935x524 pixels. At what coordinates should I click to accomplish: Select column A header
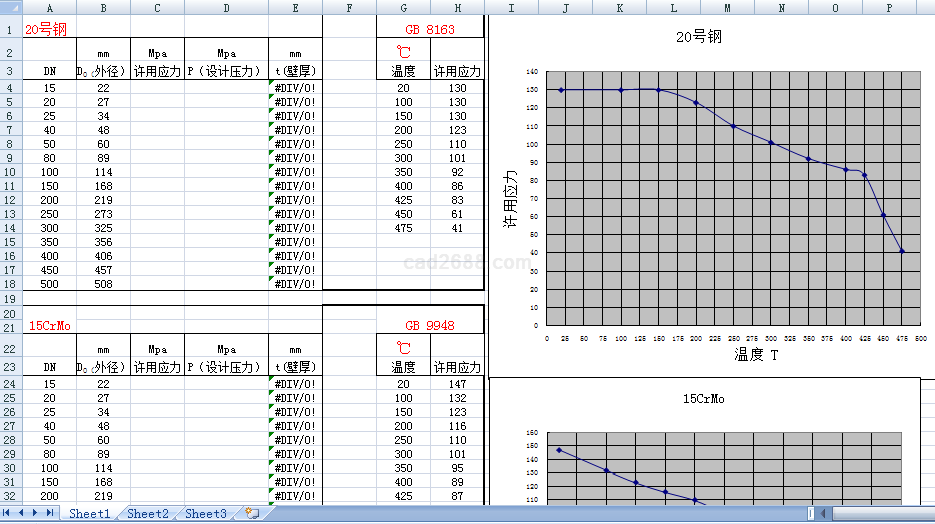click(x=50, y=8)
